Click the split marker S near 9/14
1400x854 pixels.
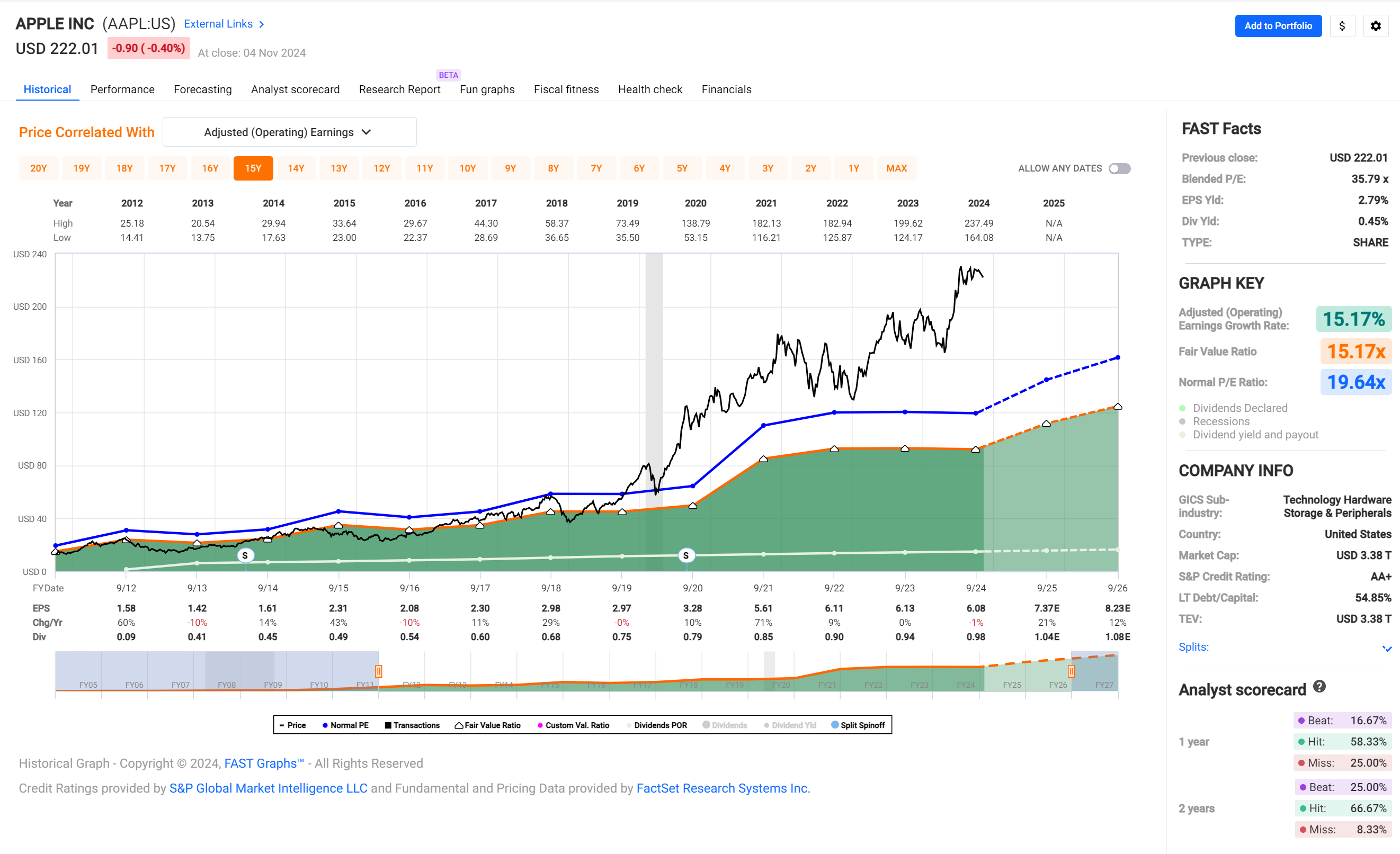245,555
